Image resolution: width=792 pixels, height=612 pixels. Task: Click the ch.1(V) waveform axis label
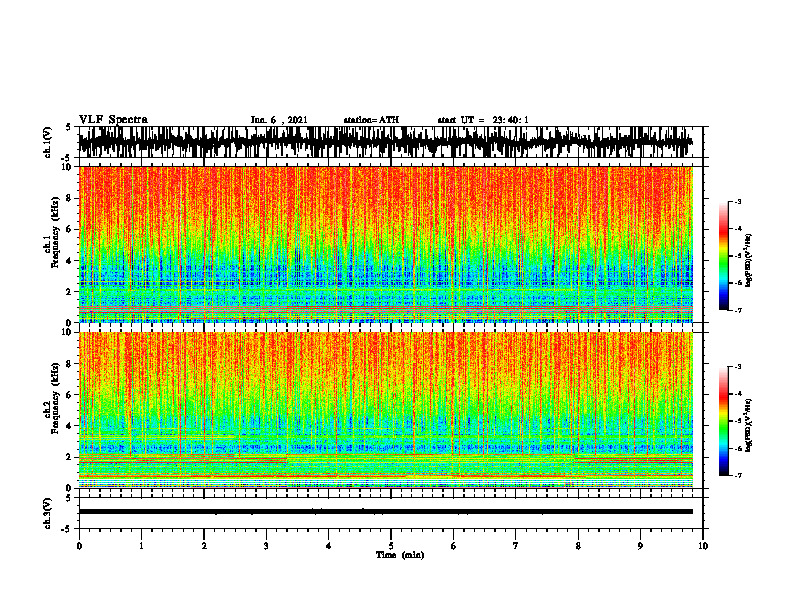coord(48,142)
